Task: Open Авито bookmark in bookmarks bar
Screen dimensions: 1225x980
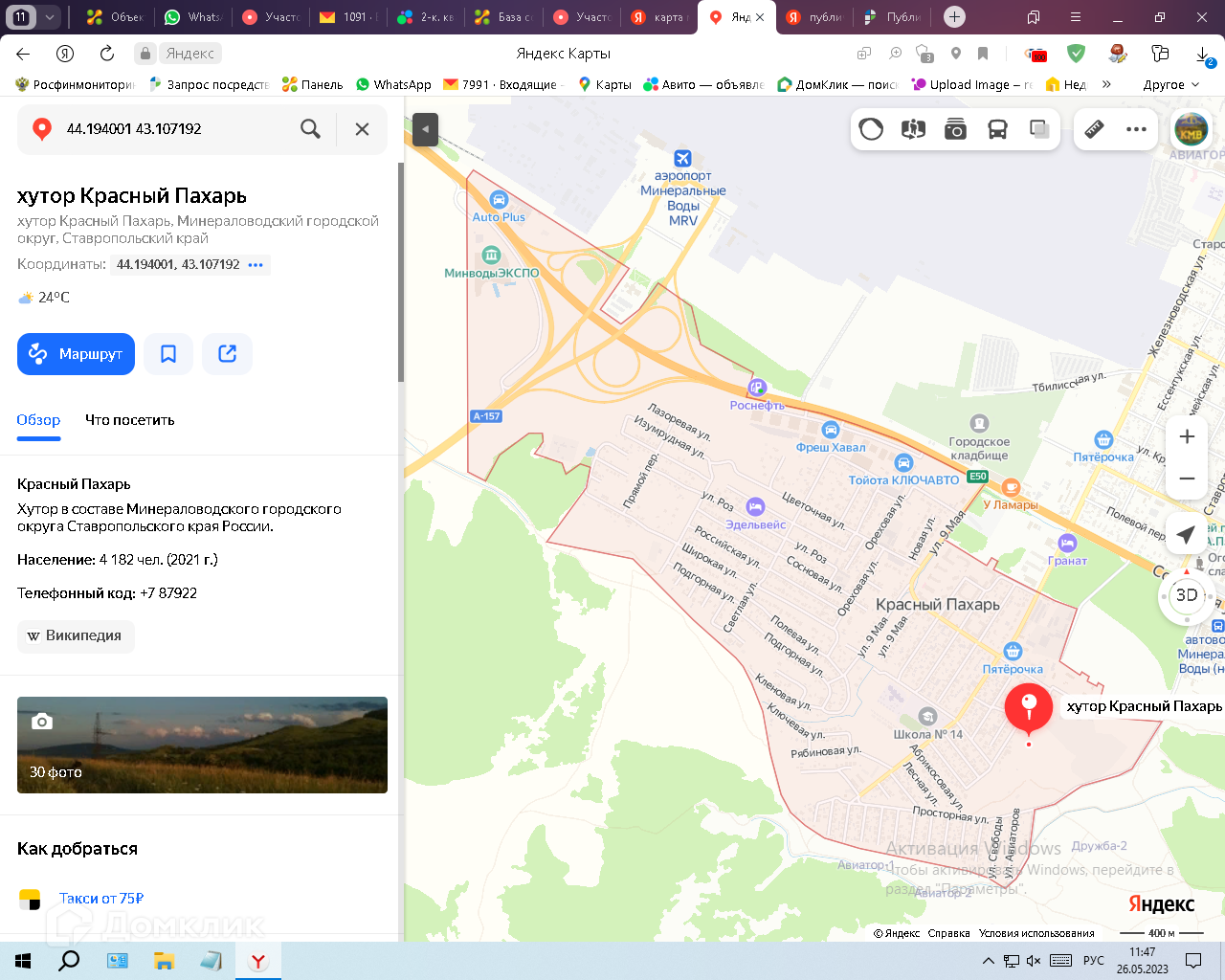Action: pyautogui.click(x=703, y=84)
